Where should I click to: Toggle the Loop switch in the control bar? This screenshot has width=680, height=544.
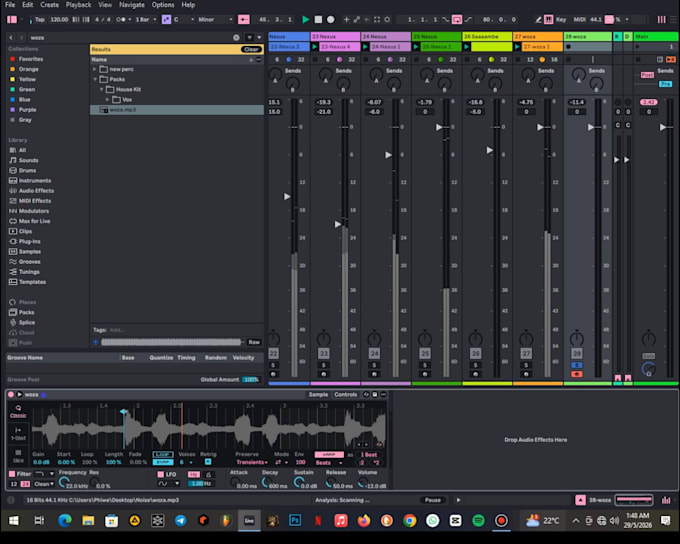(457, 20)
